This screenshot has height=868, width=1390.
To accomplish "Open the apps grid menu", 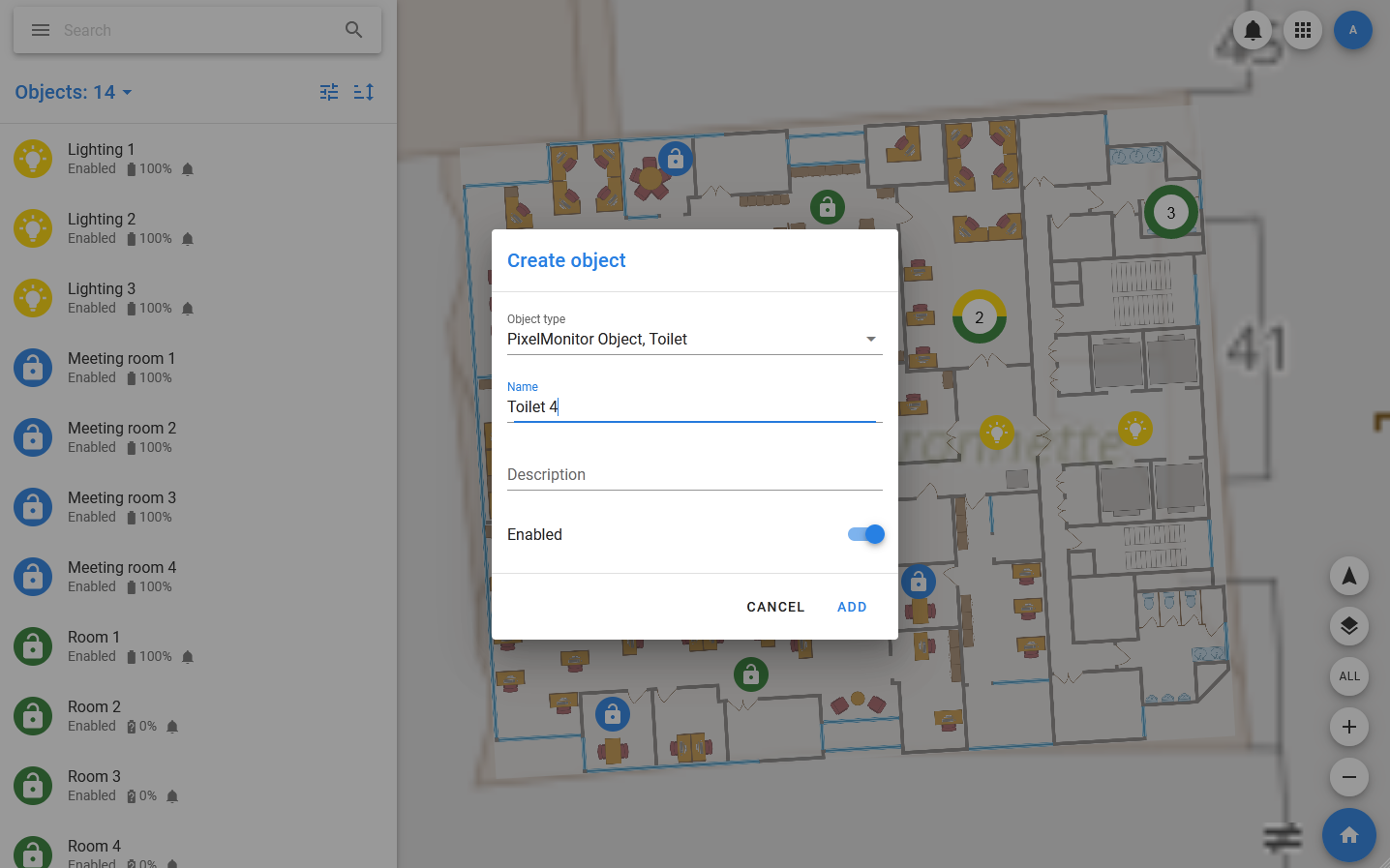I will (1303, 30).
